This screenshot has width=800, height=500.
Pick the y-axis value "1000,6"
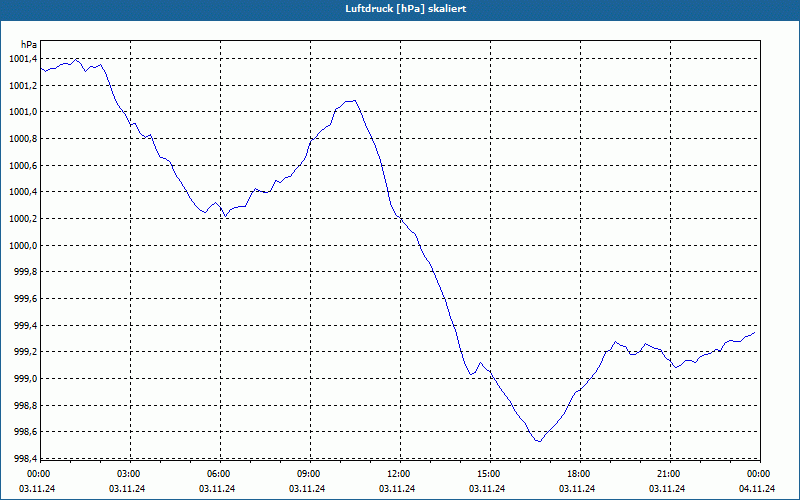pos(23,166)
